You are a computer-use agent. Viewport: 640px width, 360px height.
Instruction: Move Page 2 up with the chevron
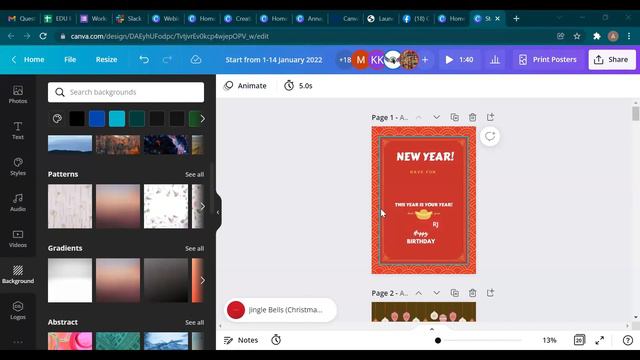coord(419,293)
